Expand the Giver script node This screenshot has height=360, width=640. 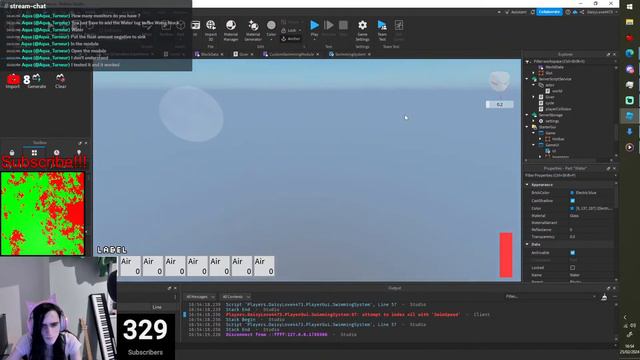point(534,97)
